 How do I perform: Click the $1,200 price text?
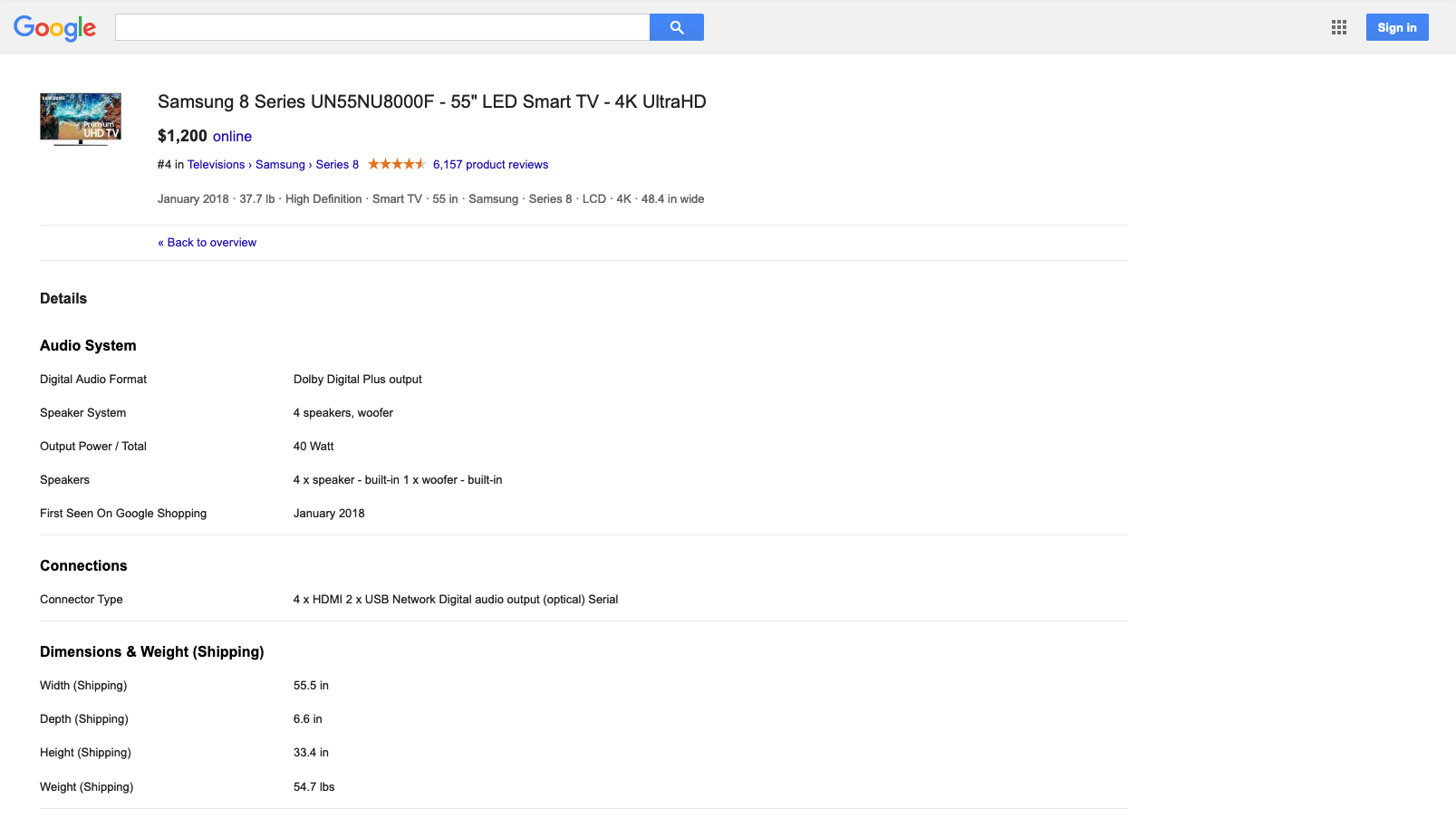182,136
